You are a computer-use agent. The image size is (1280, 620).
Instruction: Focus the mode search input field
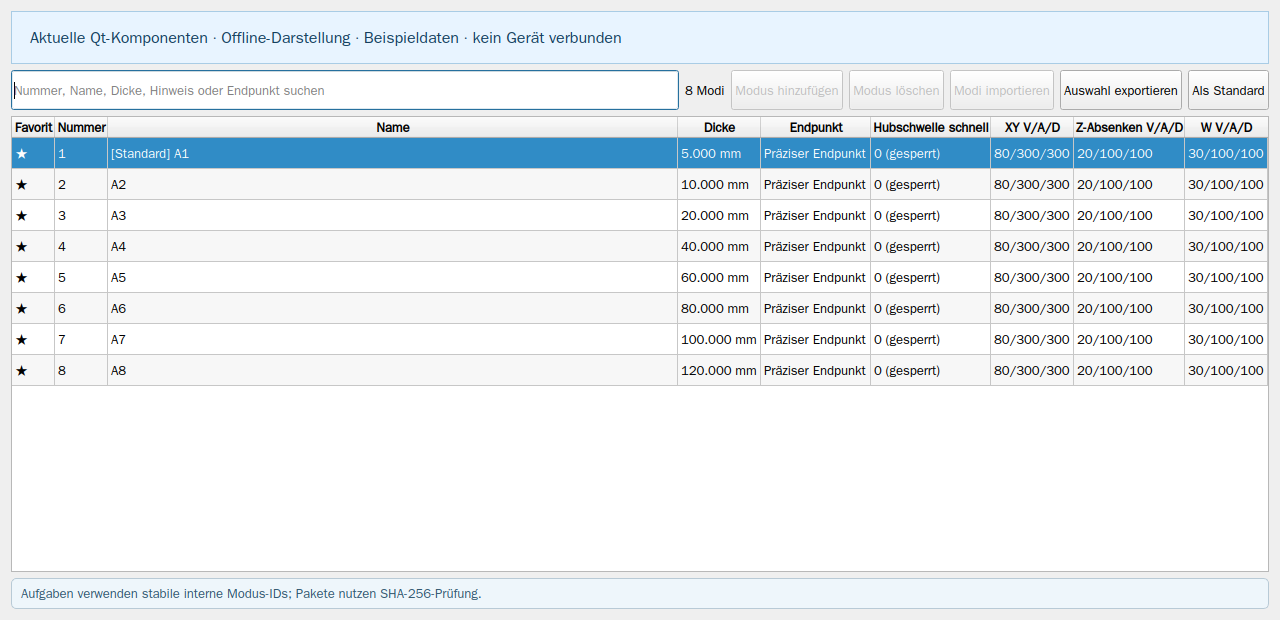click(x=345, y=90)
